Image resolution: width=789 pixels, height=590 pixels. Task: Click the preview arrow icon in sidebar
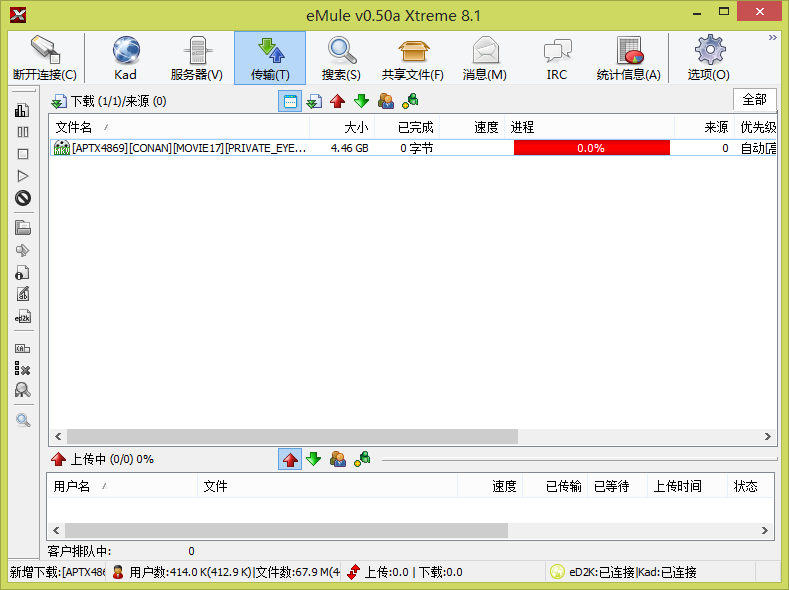(x=23, y=250)
